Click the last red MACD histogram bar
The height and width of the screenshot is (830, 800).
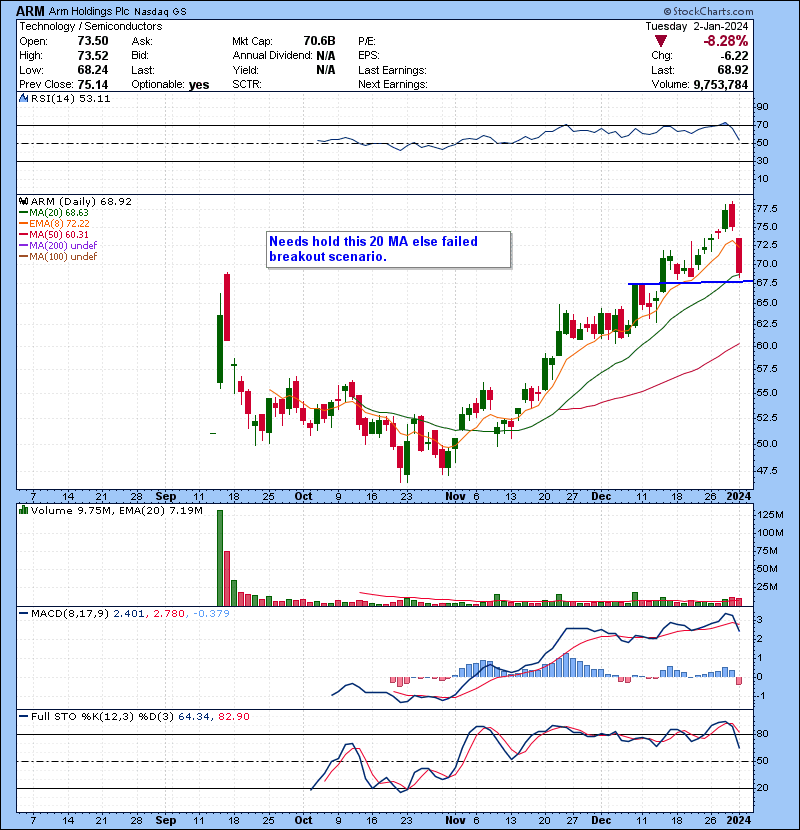click(x=739, y=681)
